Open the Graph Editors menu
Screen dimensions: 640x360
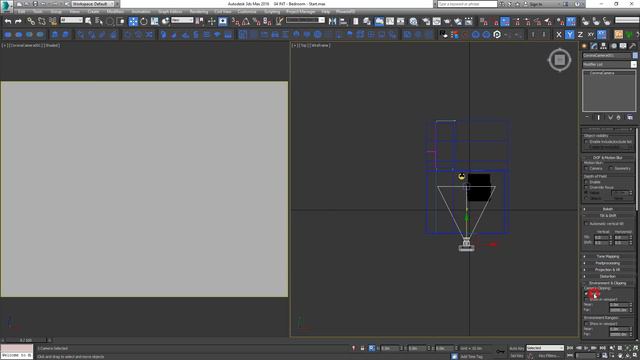(170, 12)
